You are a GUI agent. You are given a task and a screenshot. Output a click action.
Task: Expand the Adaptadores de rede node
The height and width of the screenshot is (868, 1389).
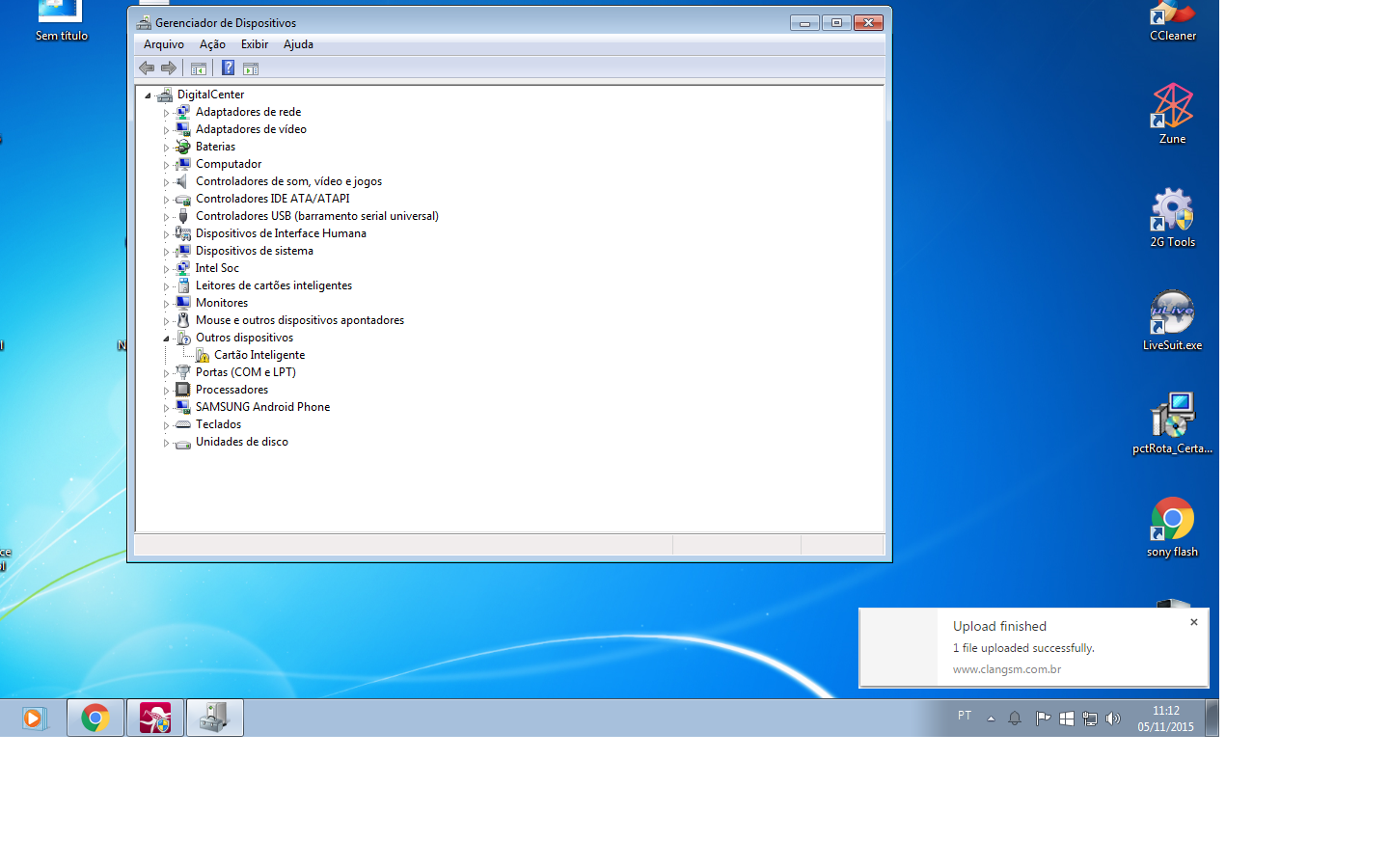click(x=166, y=113)
